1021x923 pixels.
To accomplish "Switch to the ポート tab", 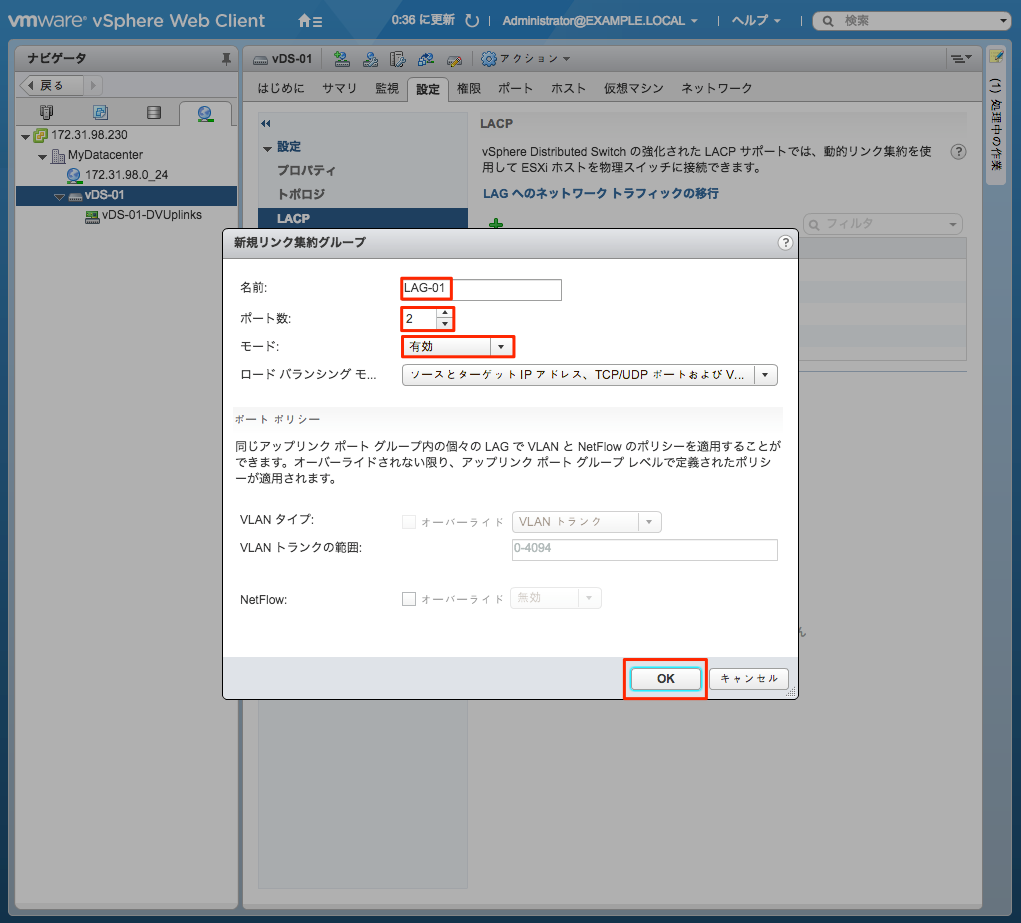I will click(515, 88).
